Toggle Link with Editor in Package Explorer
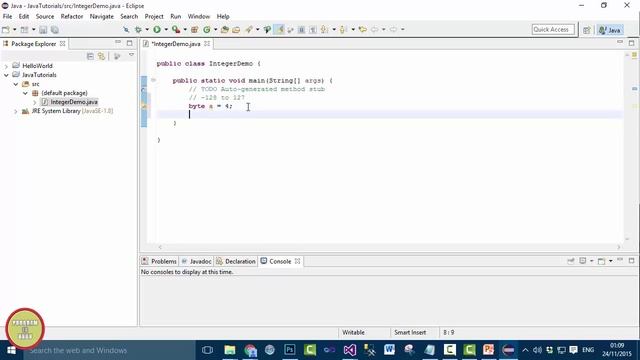The height and width of the screenshot is (360, 640). (101, 56)
